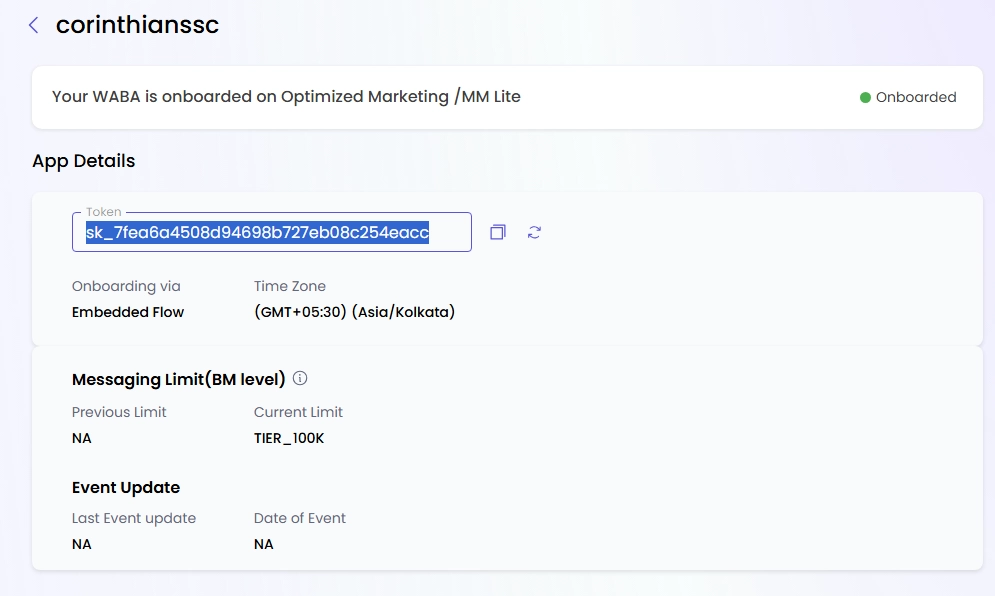The width and height of the screenshot is (995, 596).
Task: Click the TIER_100K current limit value
Action: [291, 438]
